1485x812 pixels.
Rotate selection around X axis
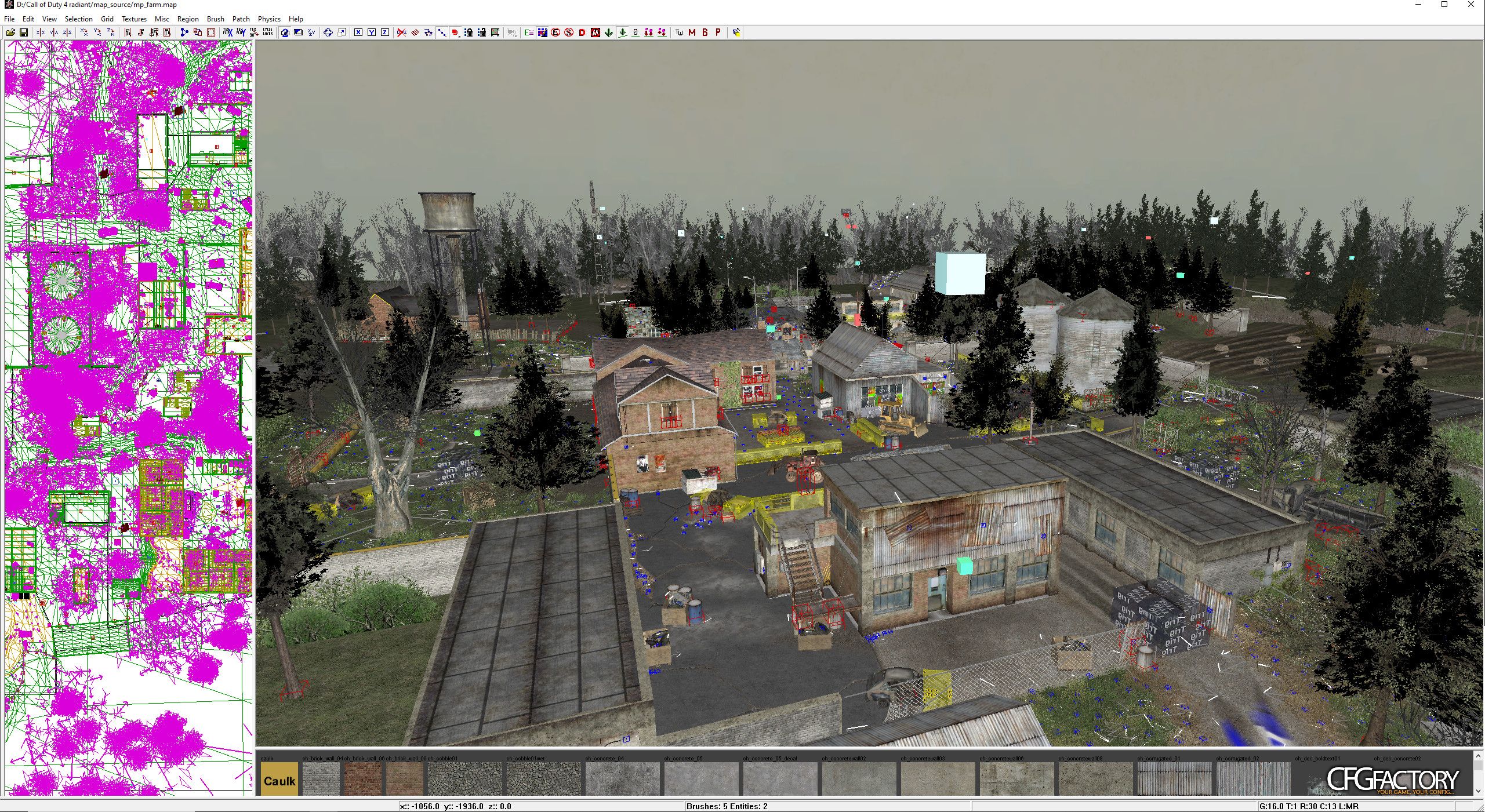[84, 32]
